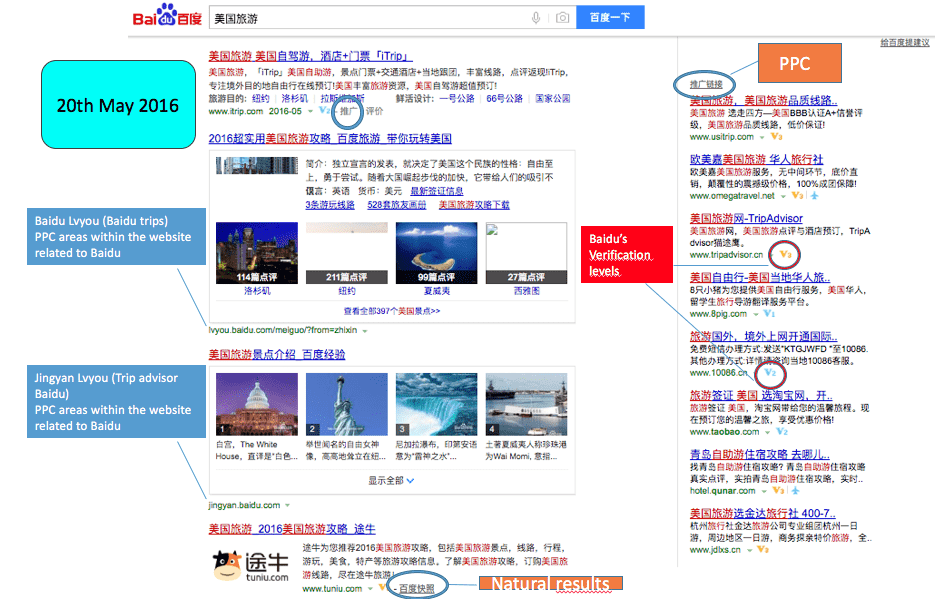Click the V2 verification badge next to www.tripadvisor.cn
This screenshot has height=599, width=938.
pos(783,252)
